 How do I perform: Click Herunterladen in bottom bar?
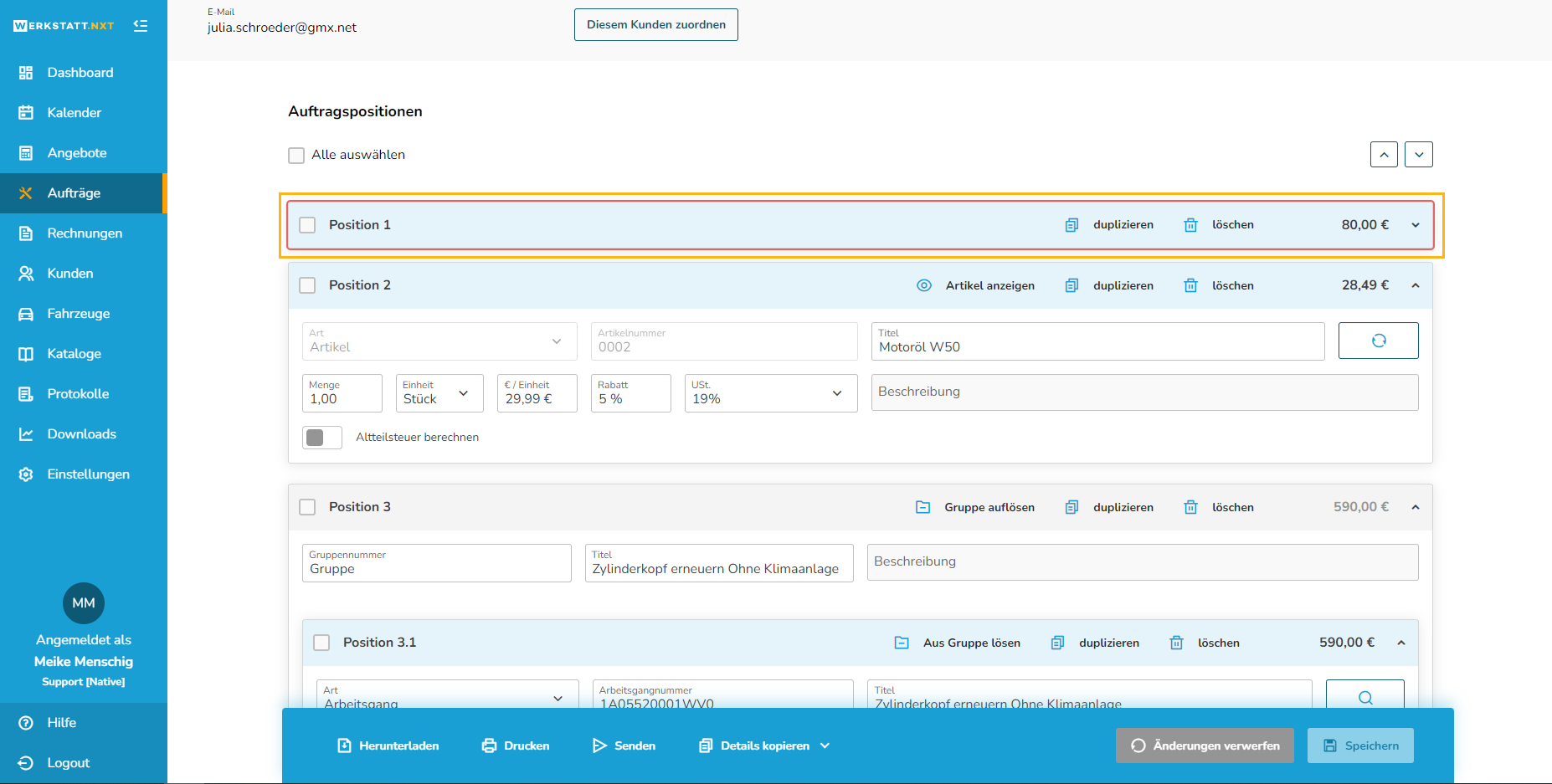(x=388, y=746)
